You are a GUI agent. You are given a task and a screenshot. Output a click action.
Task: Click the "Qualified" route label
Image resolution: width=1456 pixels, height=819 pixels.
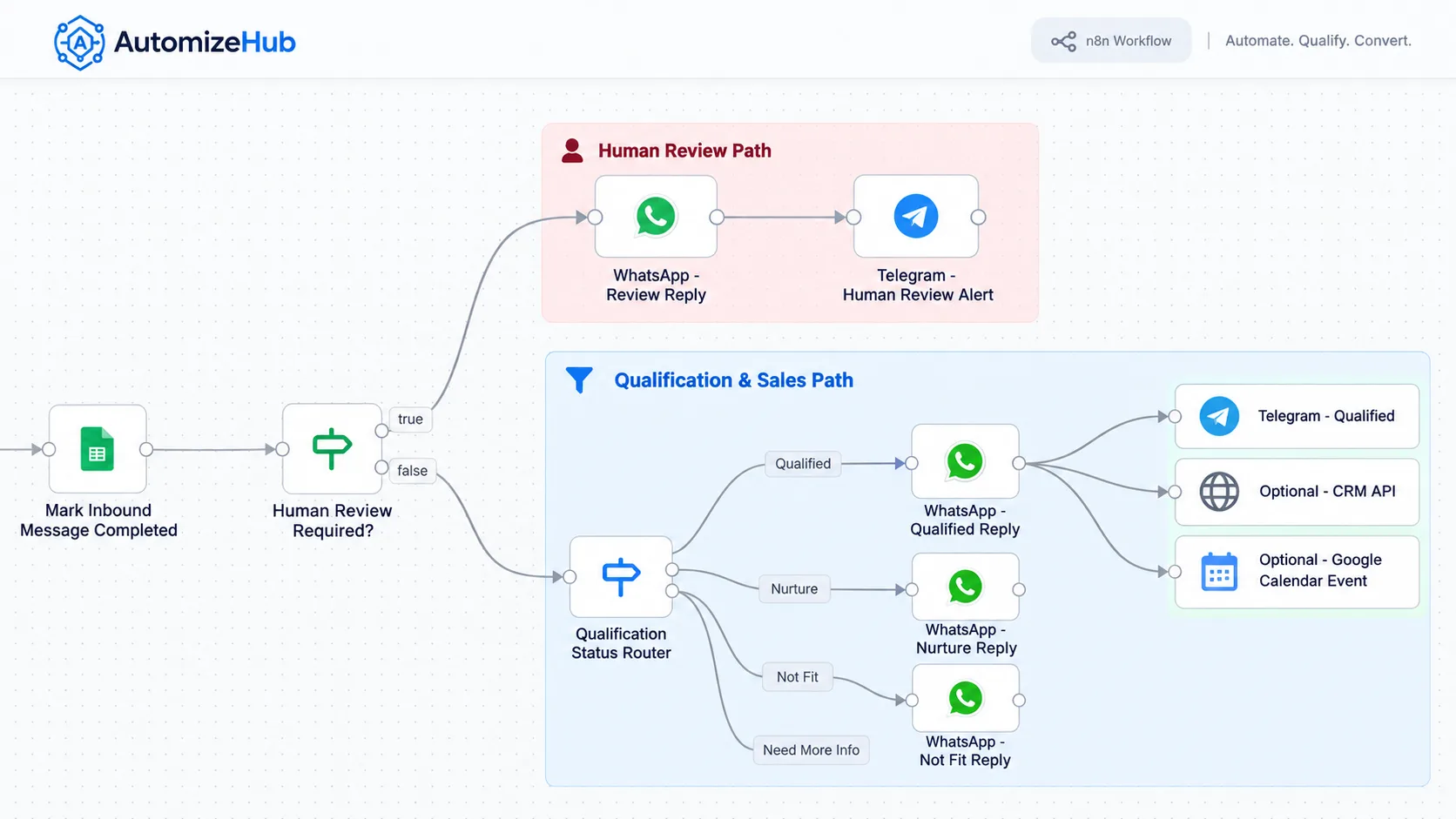803,464
